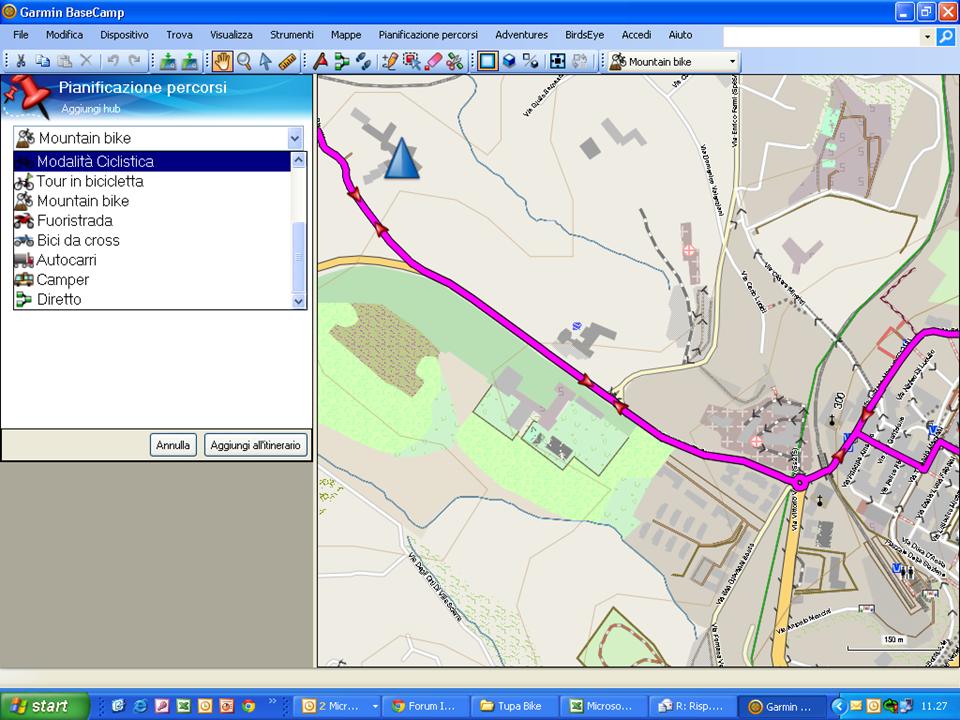Choose the new Track footprints tool
Screen dimensions: 960x720
coord(363,61)
